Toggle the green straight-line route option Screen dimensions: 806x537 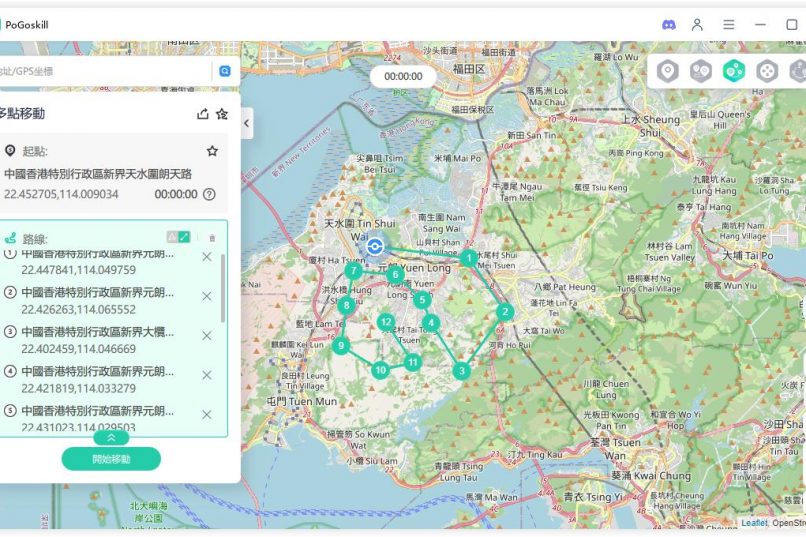(x=184, y=237)
